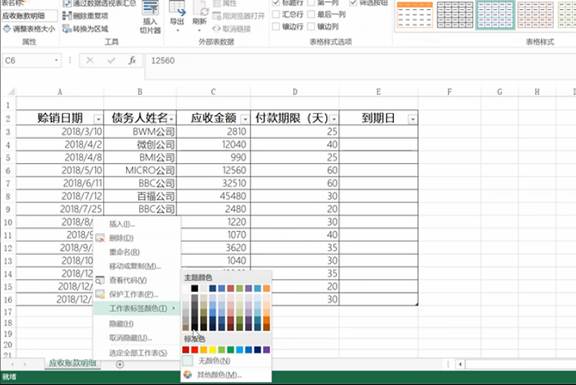The width and height of the screenshot is (576, 385).
Task: Click the table name input field
Action: tap(29, 16)
